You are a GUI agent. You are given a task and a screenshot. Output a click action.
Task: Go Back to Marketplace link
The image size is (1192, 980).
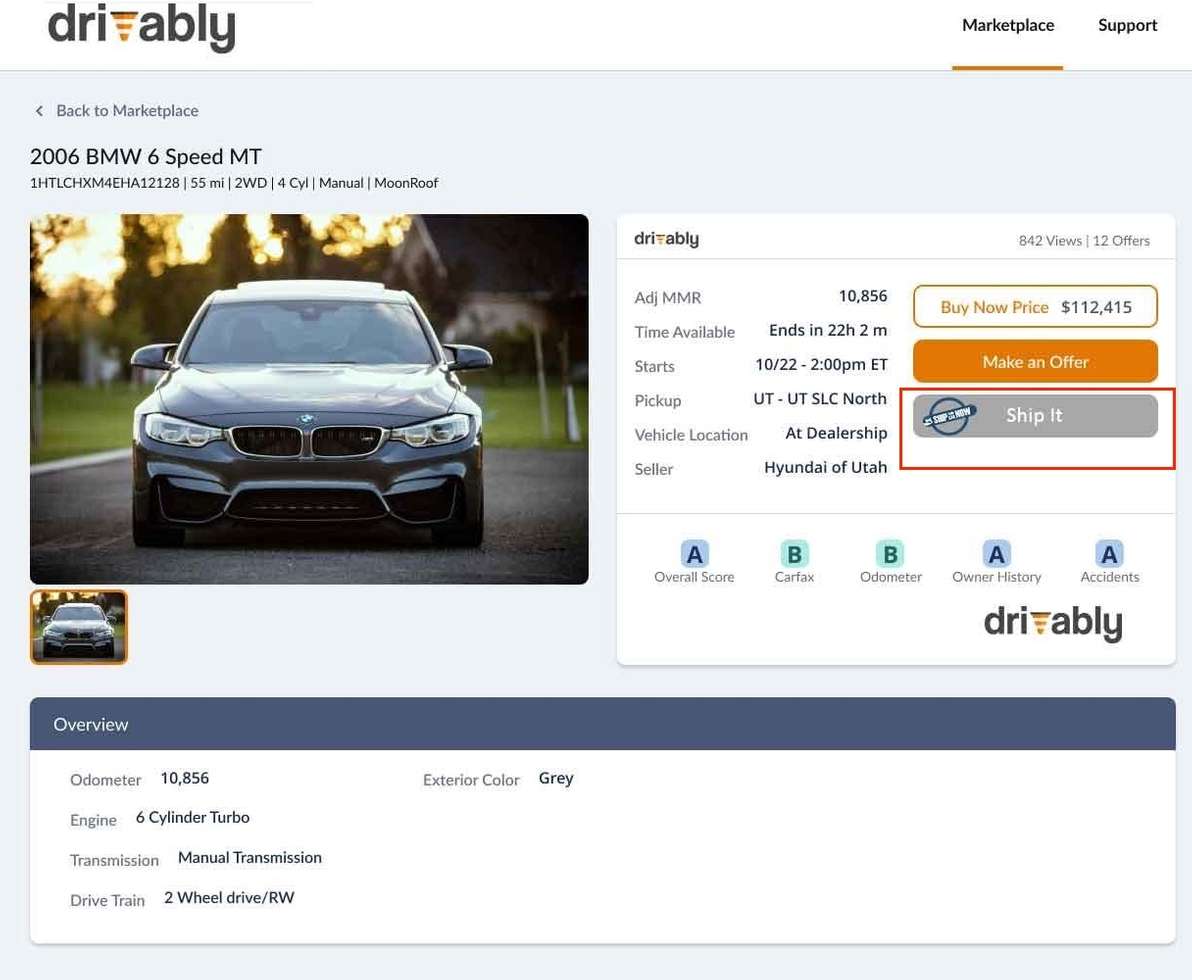pos(127,111)
